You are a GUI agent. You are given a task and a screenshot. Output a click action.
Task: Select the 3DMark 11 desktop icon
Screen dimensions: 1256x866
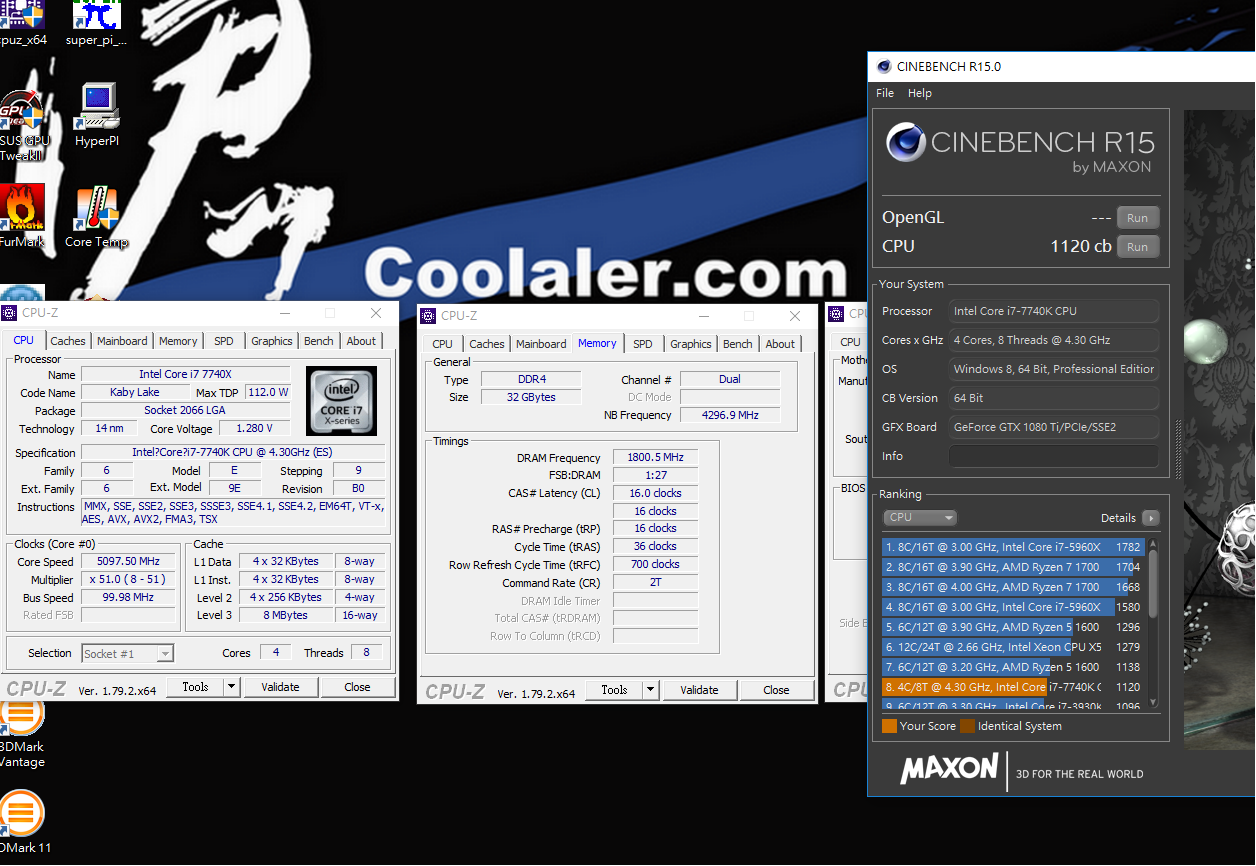point(24,821)
